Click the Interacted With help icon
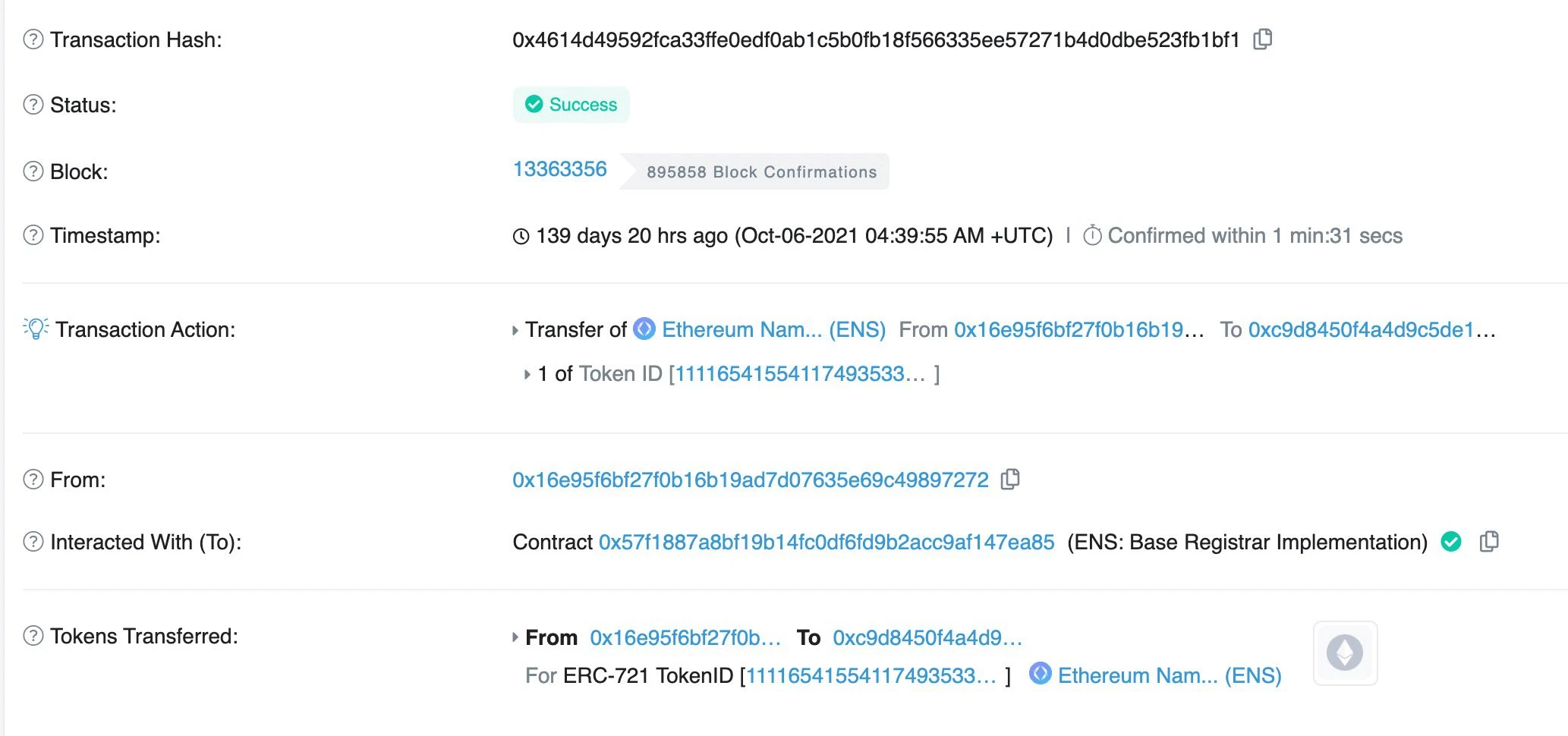 [33, 542]
